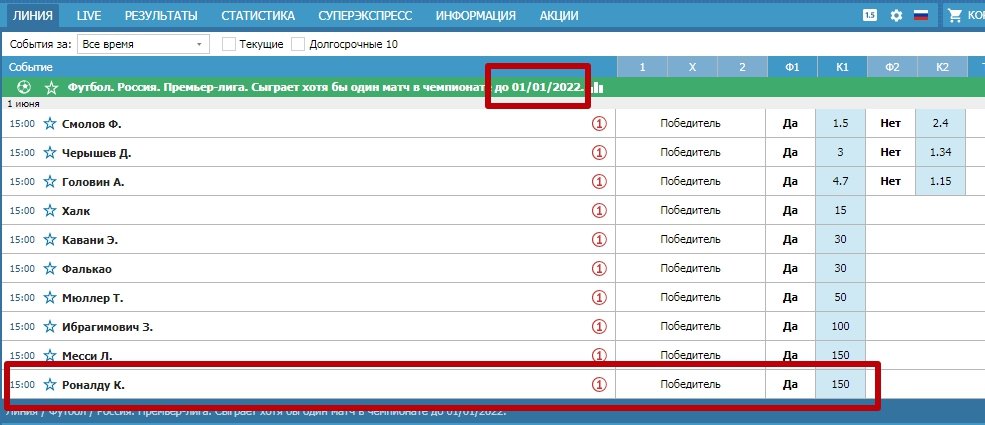Screen dimensions: 985x425
Task: Add Смолов Ф. to favorites star
Action: point(50,124)
